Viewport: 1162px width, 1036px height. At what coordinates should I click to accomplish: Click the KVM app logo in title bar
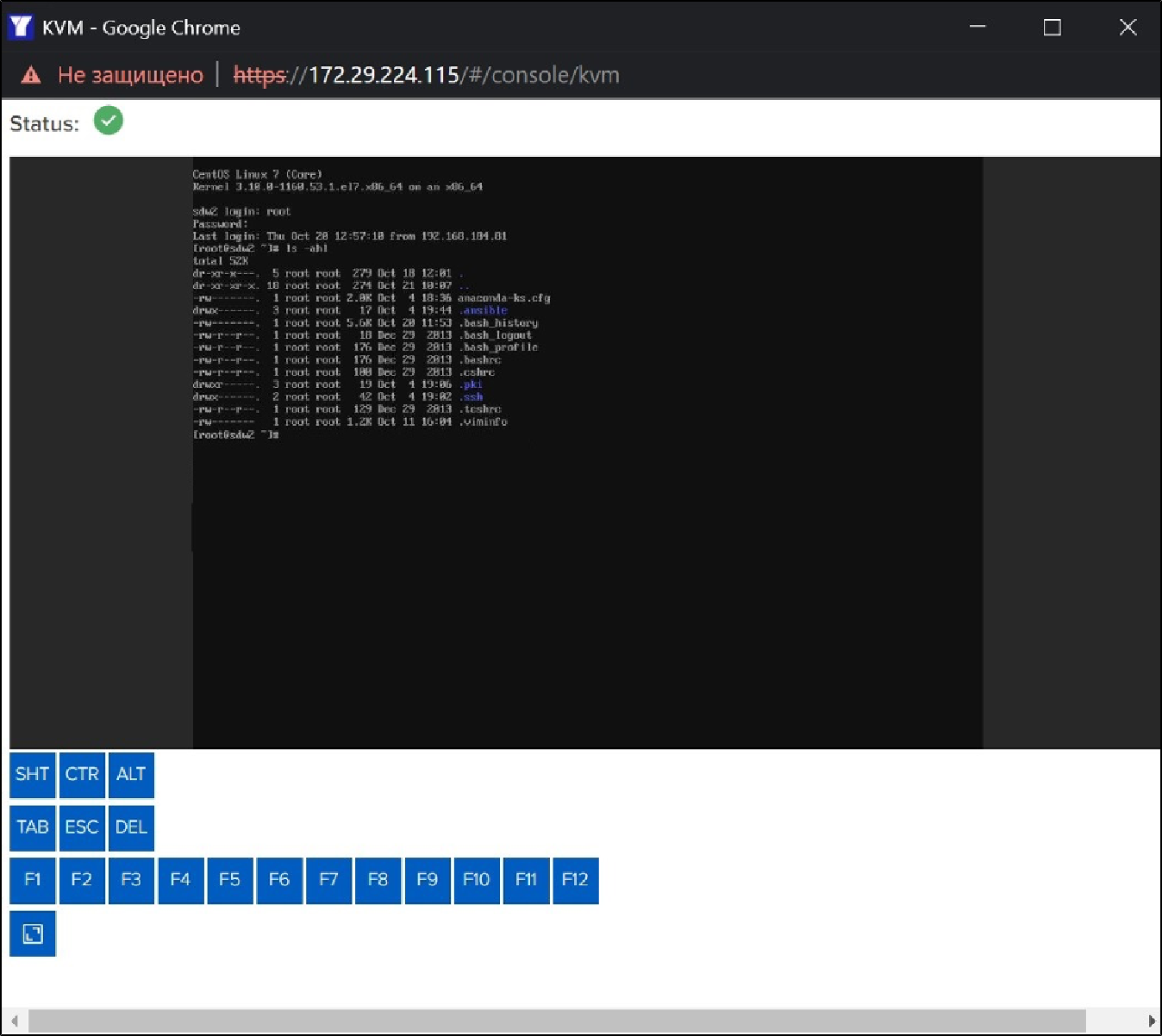pyautogui.click(x=20, y=28)
